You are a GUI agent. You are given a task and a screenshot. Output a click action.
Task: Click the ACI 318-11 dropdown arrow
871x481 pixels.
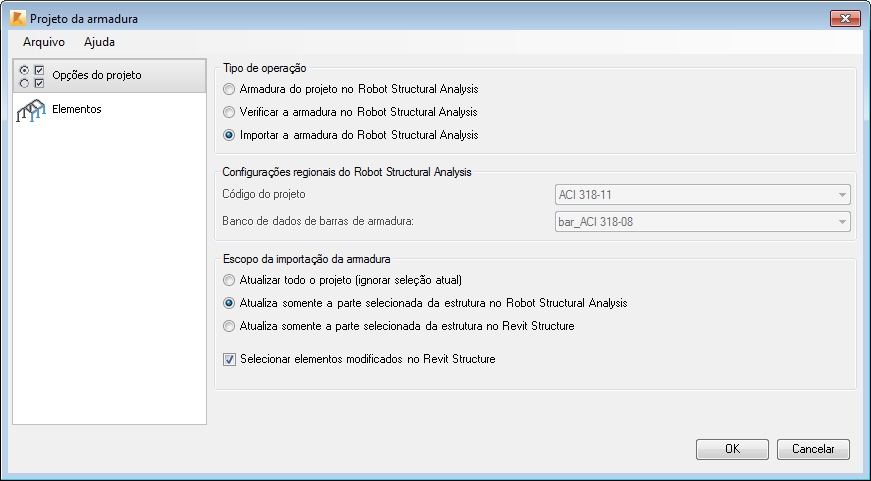(842, 195)
